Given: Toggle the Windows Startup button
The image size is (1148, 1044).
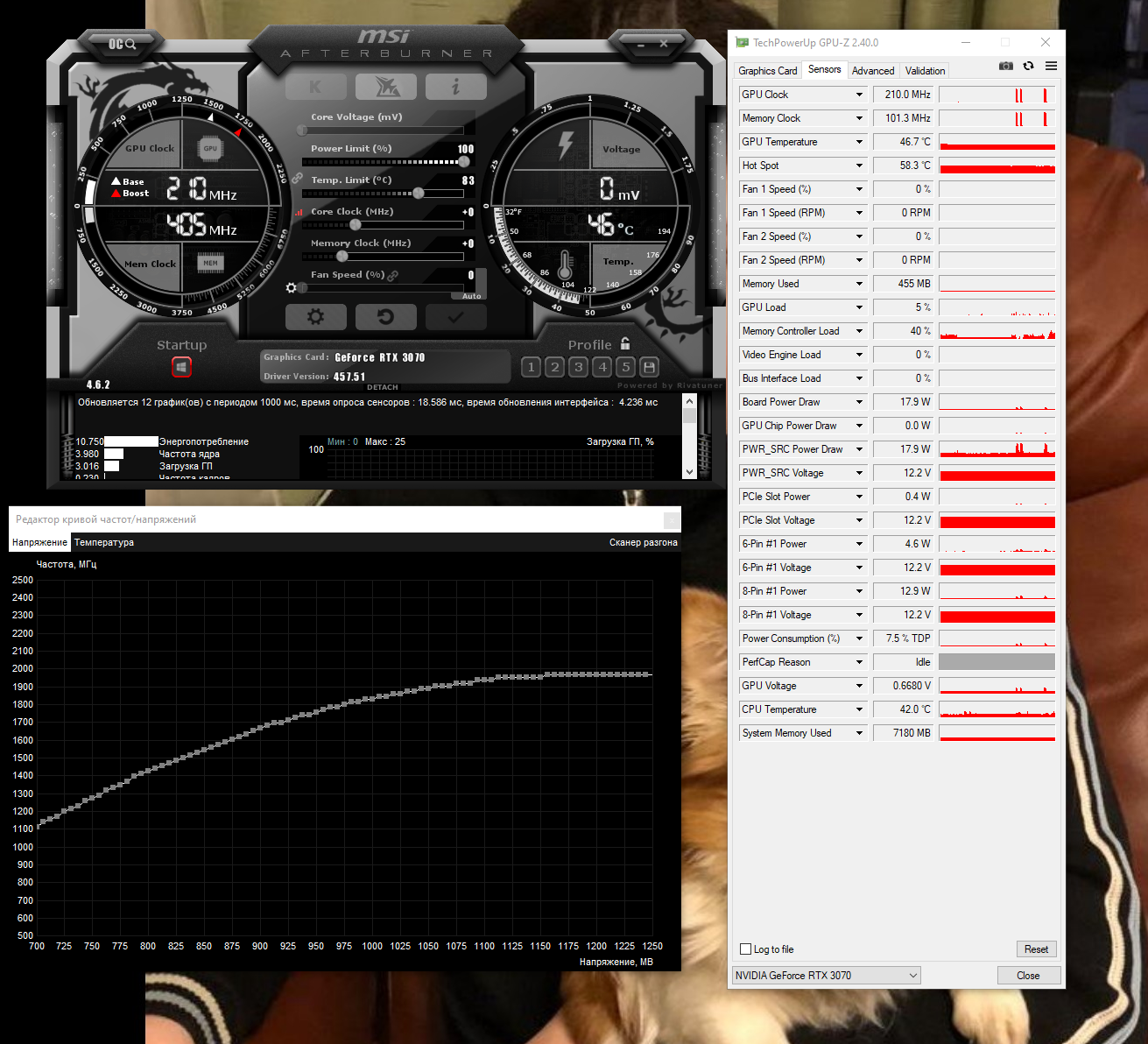Looking at the screenshot, I should [x=181, y=367].
